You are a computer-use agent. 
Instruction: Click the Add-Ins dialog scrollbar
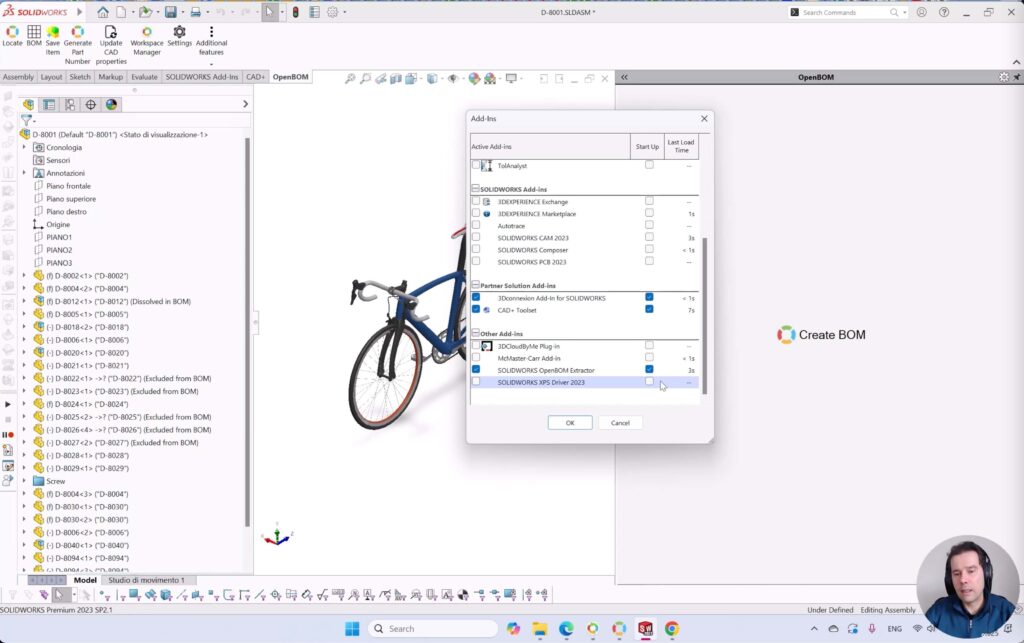point(704,315)
